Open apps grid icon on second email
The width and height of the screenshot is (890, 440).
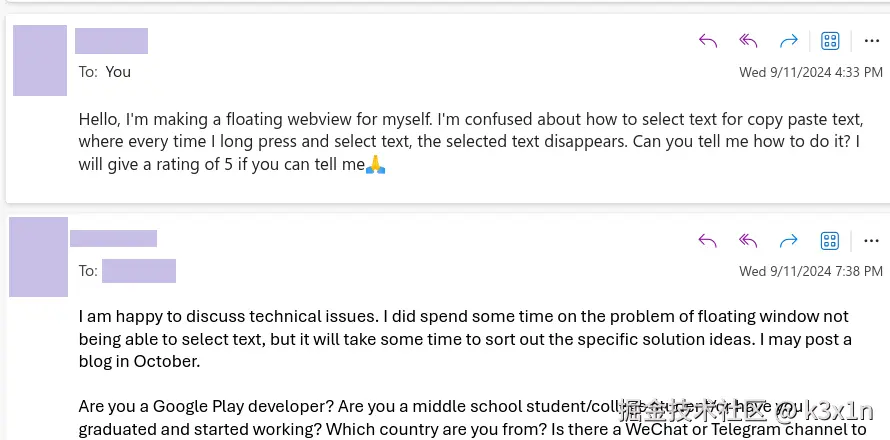(x=829, y=240)
